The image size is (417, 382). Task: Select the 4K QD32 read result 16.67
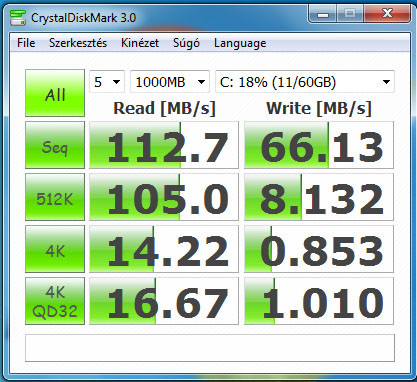[164, 301]
